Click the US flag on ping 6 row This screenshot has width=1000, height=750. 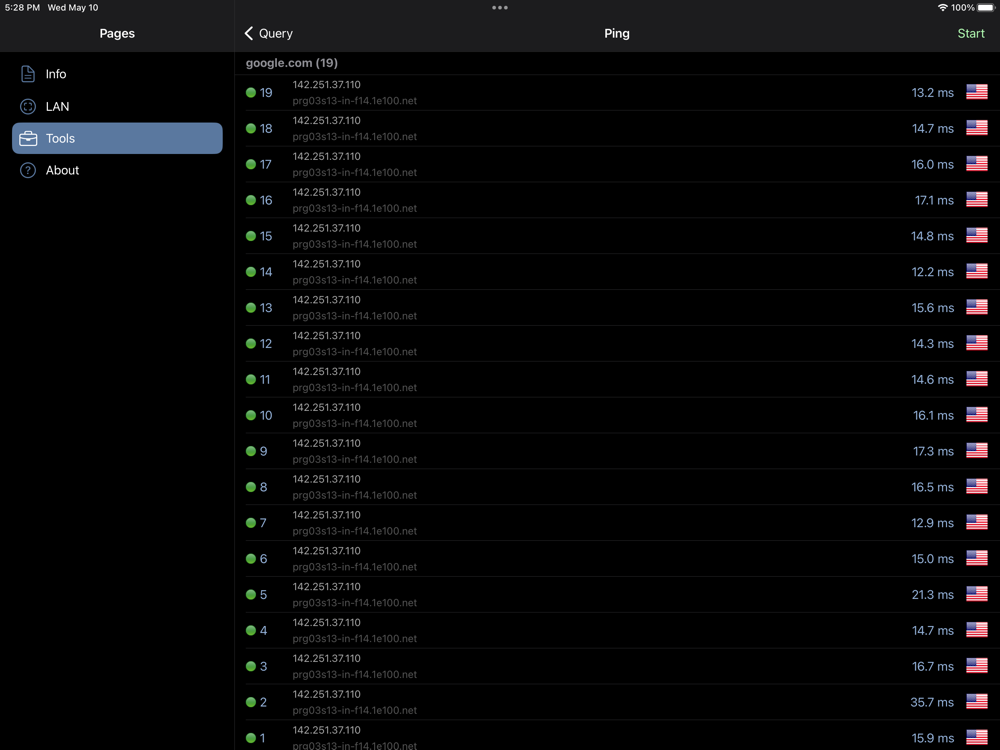(x=976, y=558)
